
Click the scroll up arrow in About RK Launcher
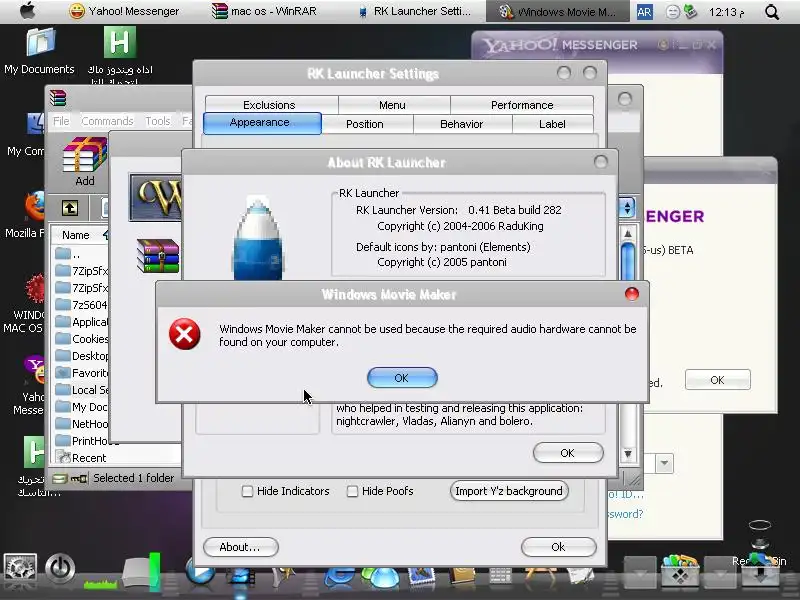[628, 234]
